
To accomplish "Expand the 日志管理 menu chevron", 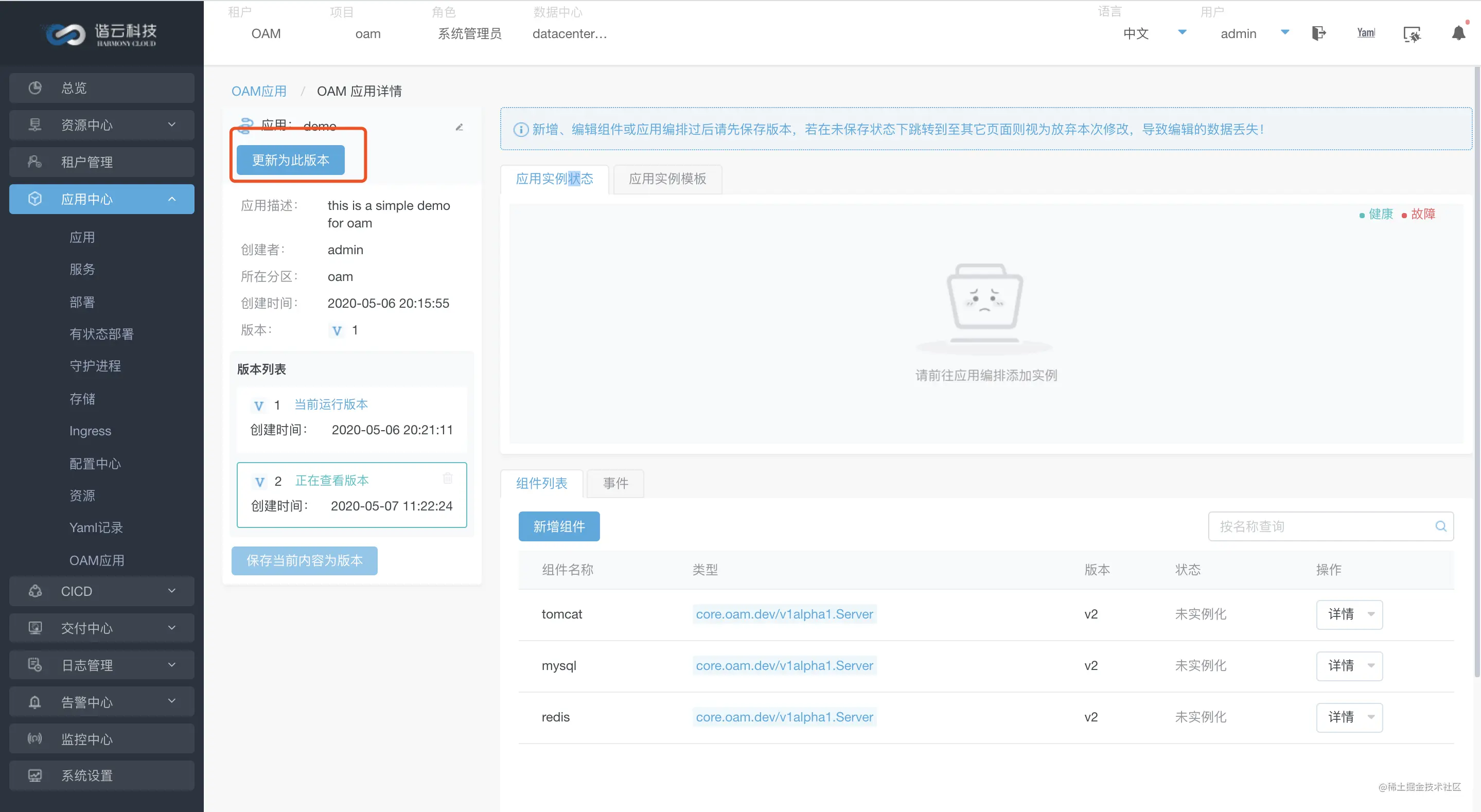I will [x=172, y=665].
